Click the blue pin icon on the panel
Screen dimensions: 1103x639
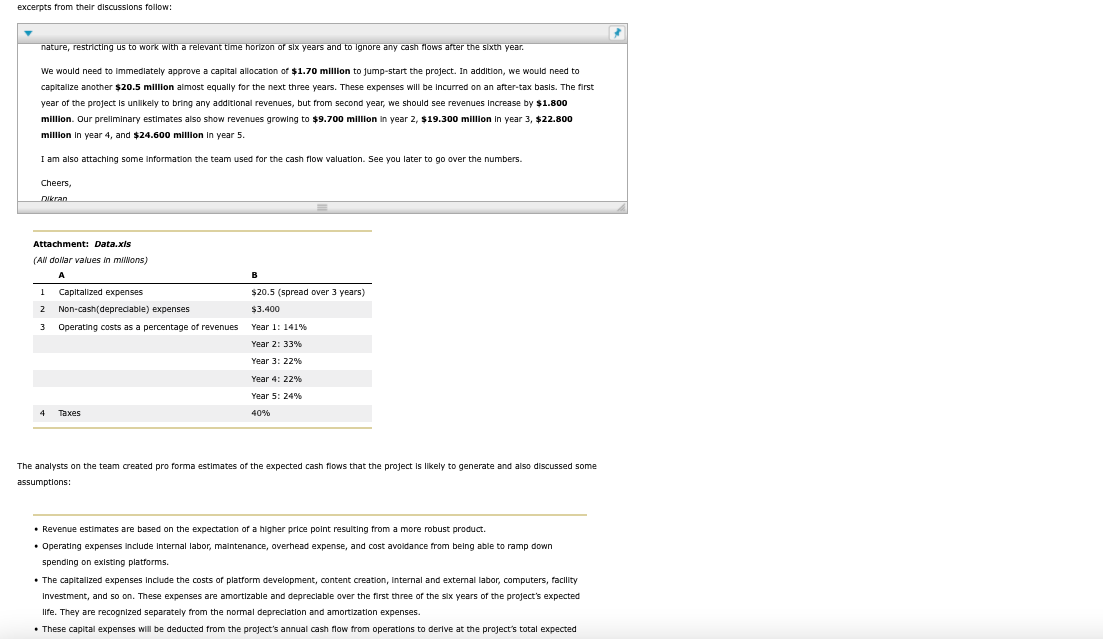coord(617,32)
